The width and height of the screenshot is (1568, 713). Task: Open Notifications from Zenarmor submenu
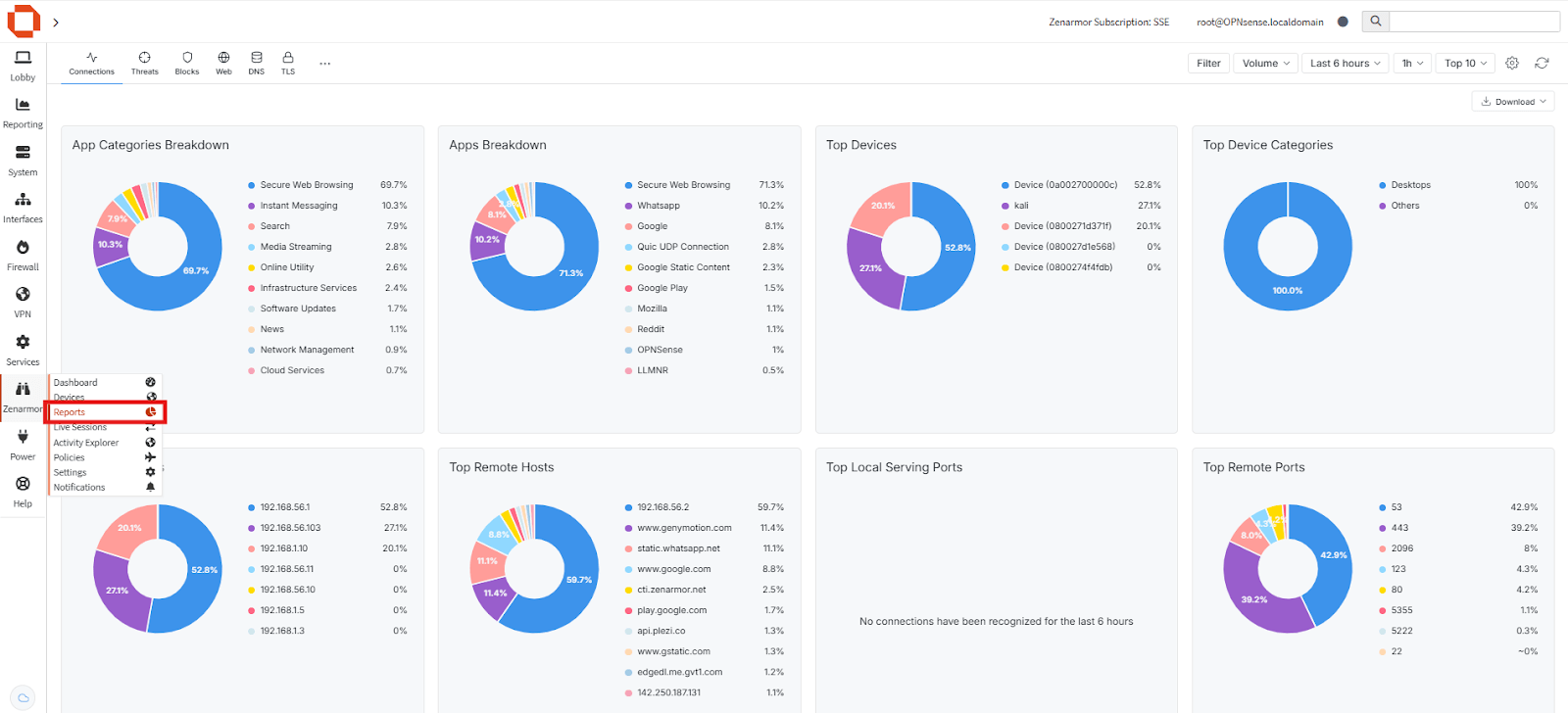105,487
